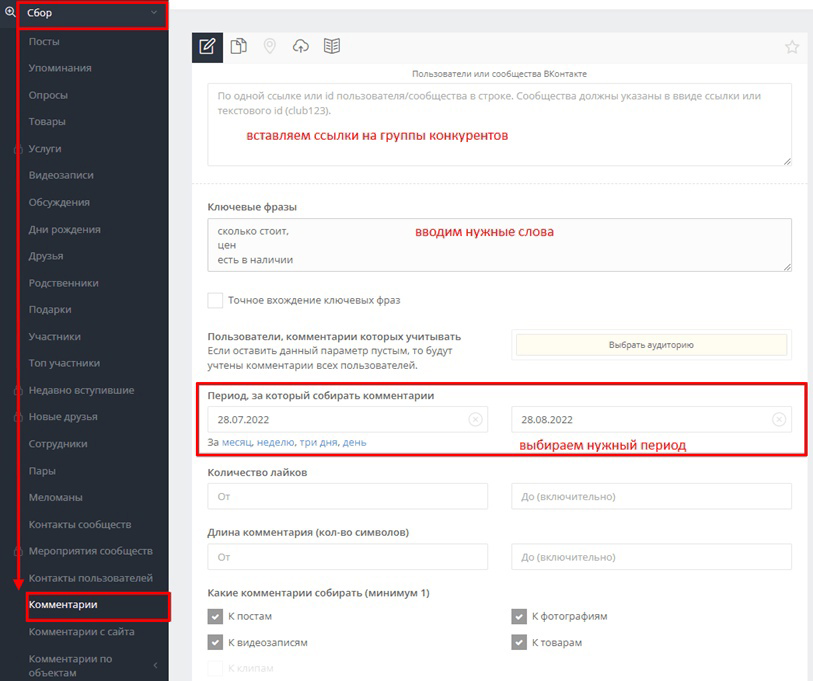The height and width of the screenshot is (681, 813).
Task: Select the copy documents tab icon
Action: (x=239, y=46)
